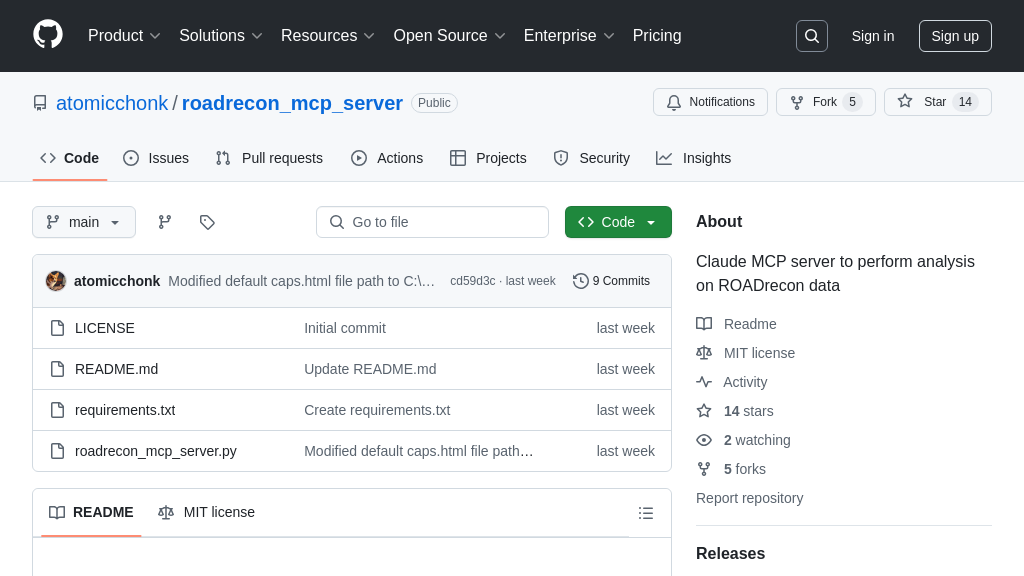Open roadrecon_mcp_server.py file
The width and height of the screenshot is (1024, 576).
(x=156, y=451)
